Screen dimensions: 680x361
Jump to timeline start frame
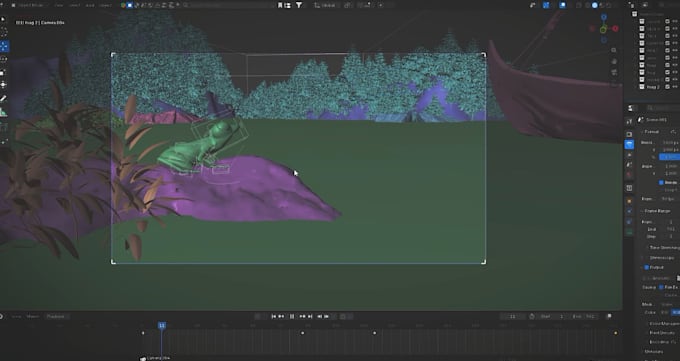[274, 317]
